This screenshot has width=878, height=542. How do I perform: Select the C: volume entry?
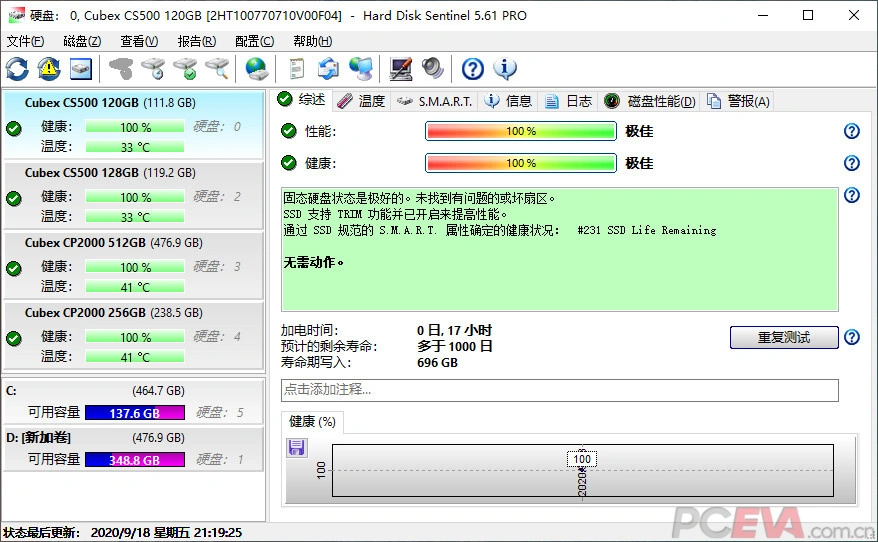point(133,401)
